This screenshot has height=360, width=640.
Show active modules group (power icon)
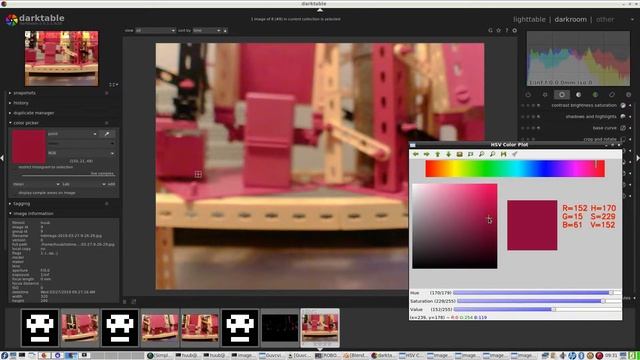point(528,95)
